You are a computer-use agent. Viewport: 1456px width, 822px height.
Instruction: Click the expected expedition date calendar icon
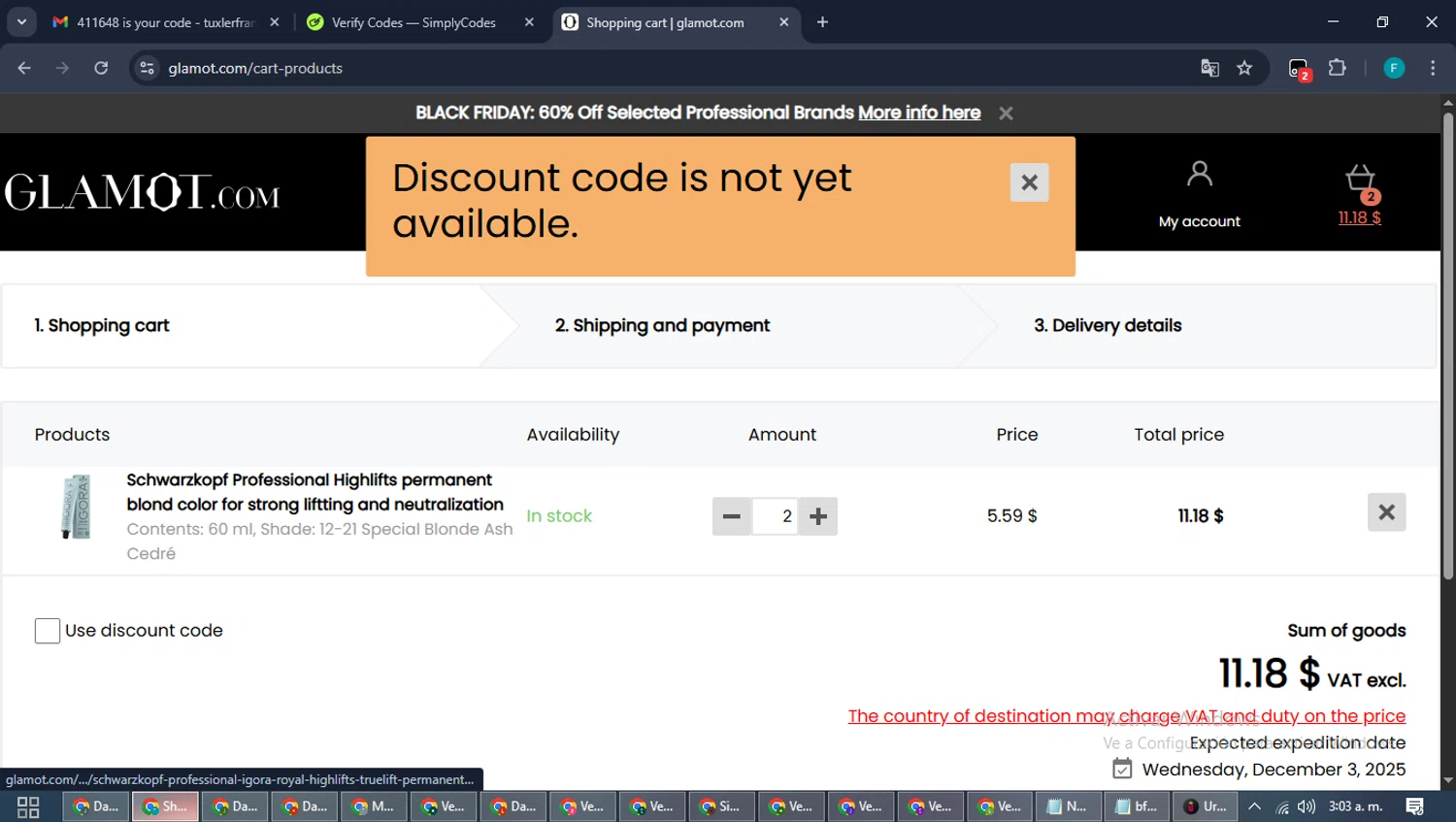(x=1122, y=770)
